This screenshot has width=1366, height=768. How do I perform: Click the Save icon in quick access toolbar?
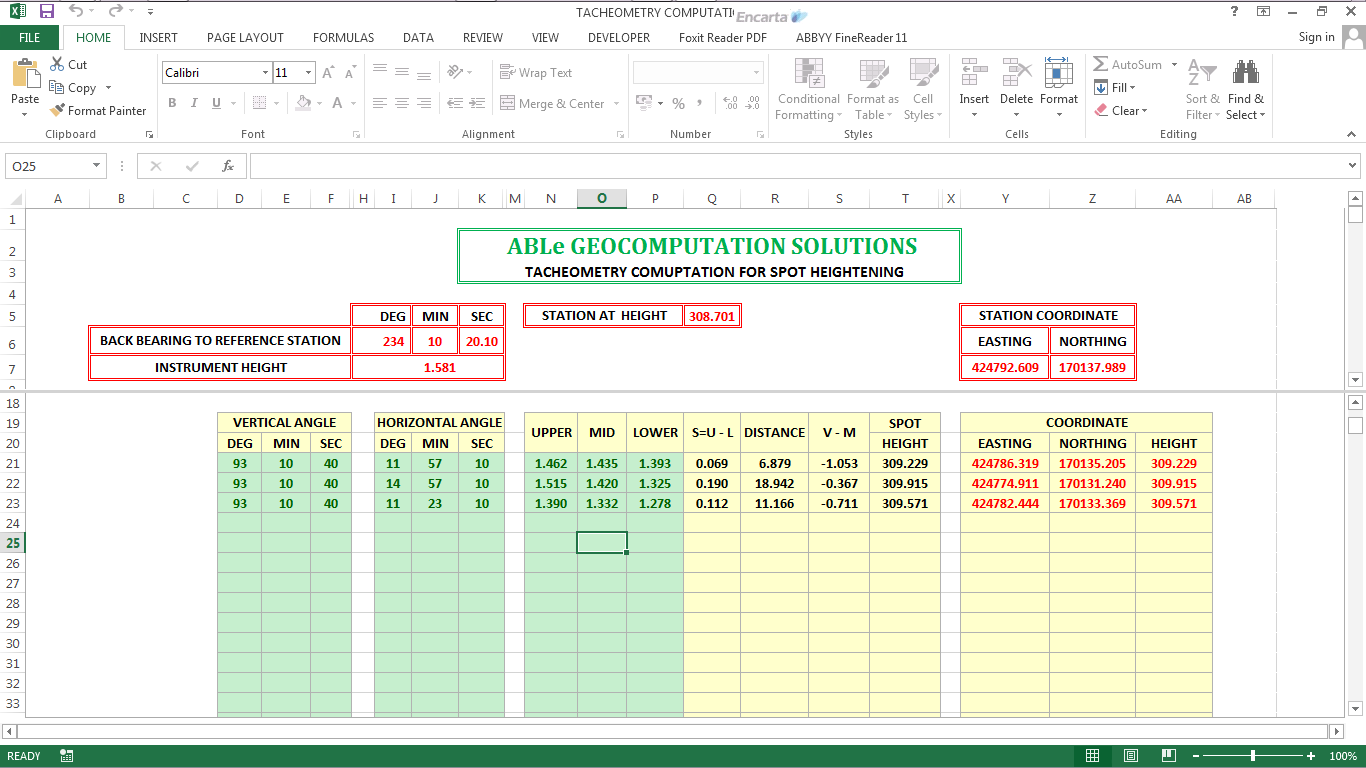(x=46, y=11)
